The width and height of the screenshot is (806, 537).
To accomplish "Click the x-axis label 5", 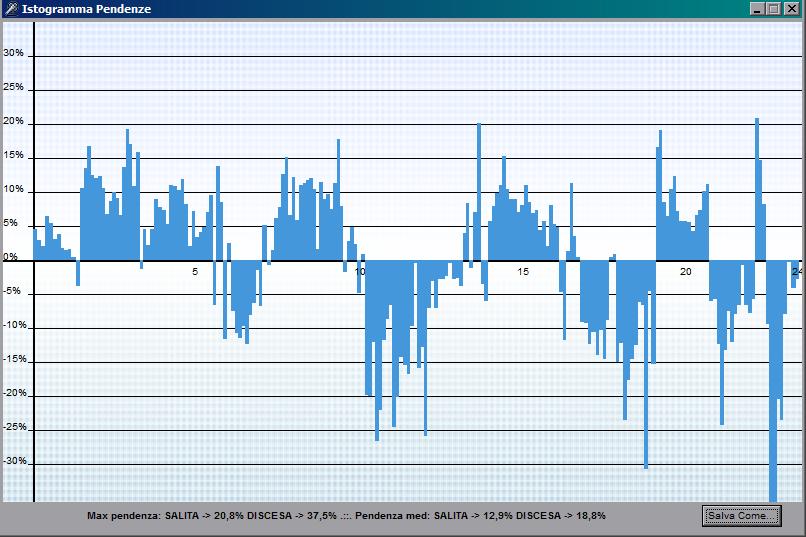I will point(195,271).
